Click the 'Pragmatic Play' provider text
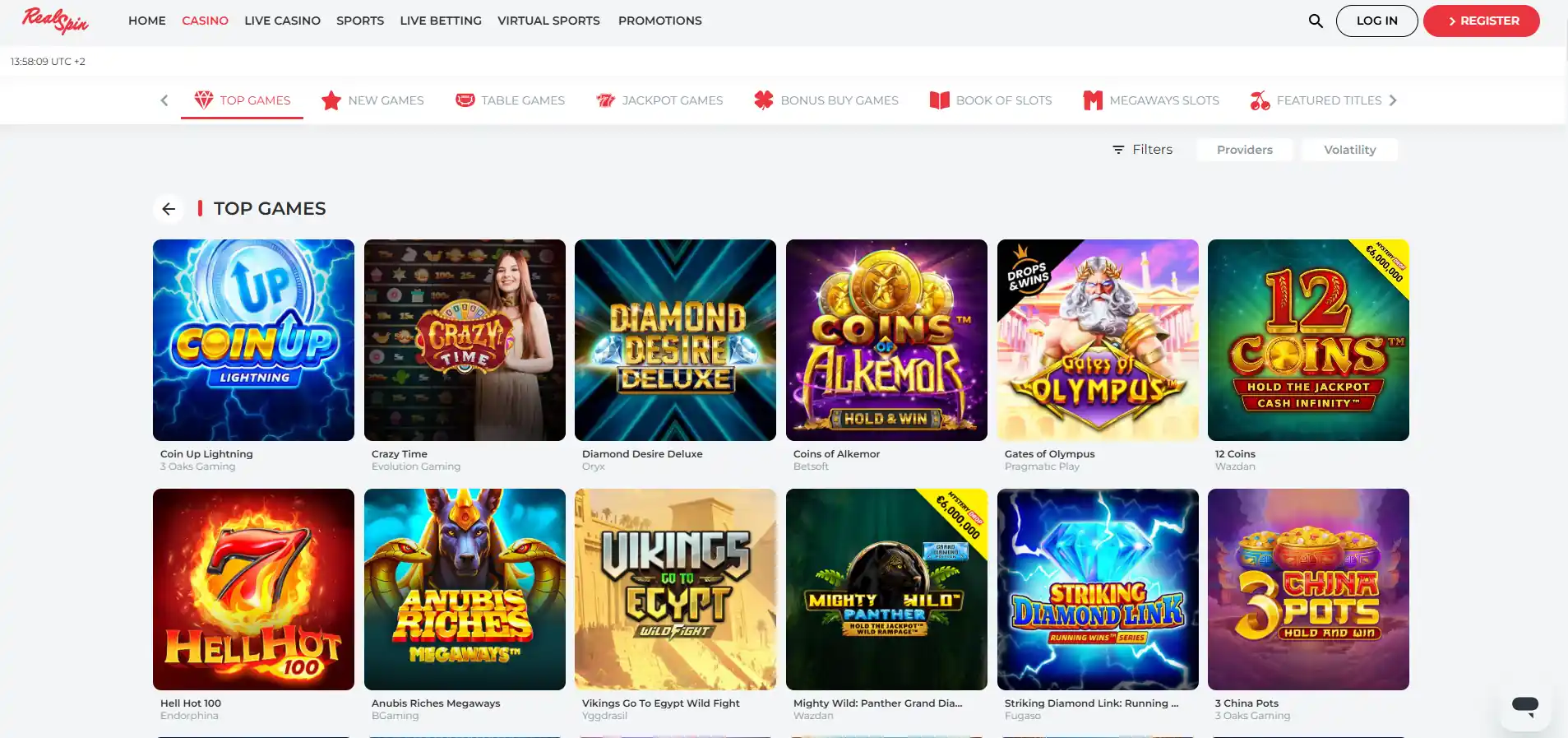 pos(1042,466)
